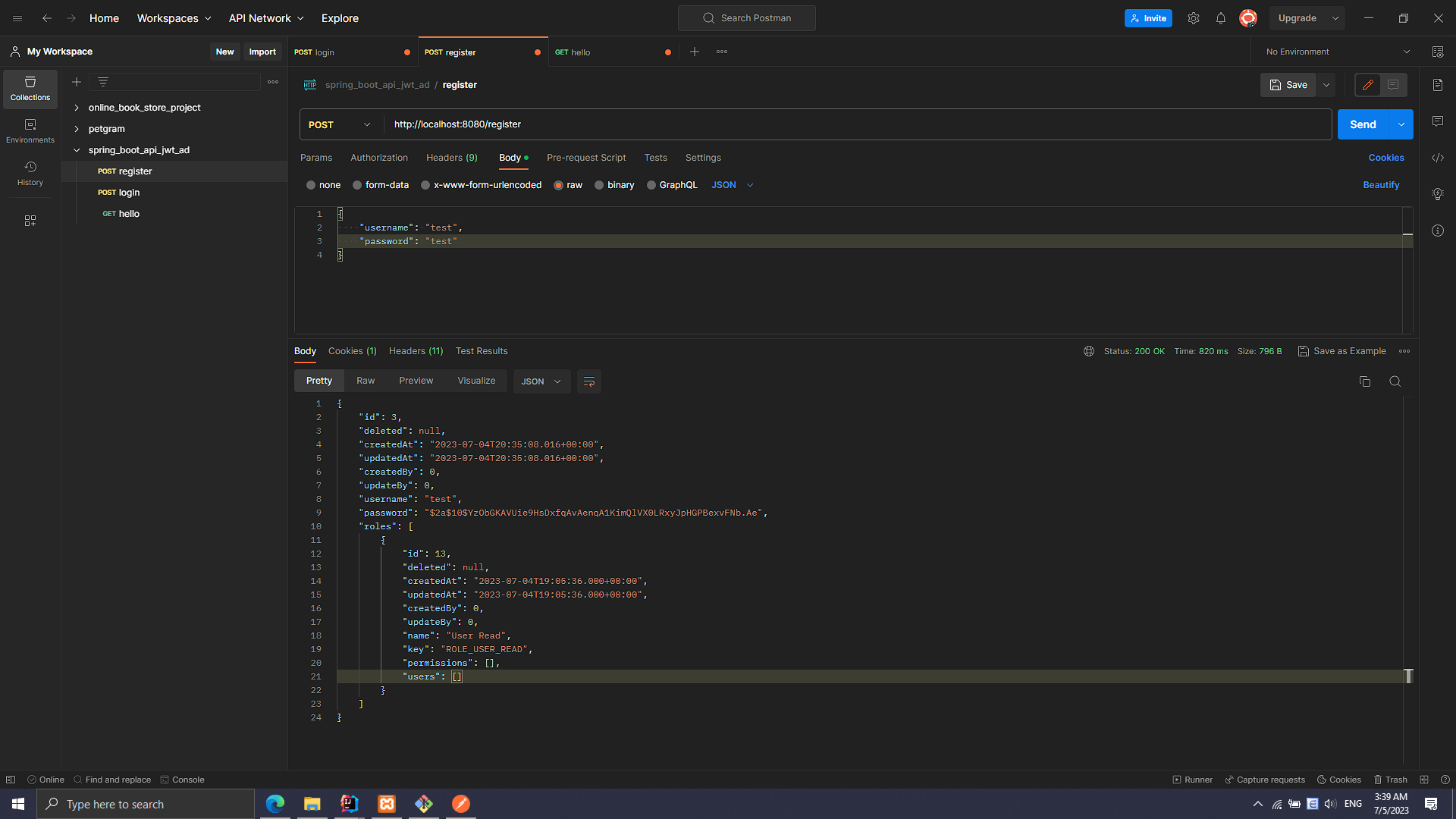Open the Environments sidebar panel
The width and height of the screenshot is (1456, 819).
pos(30,131)
